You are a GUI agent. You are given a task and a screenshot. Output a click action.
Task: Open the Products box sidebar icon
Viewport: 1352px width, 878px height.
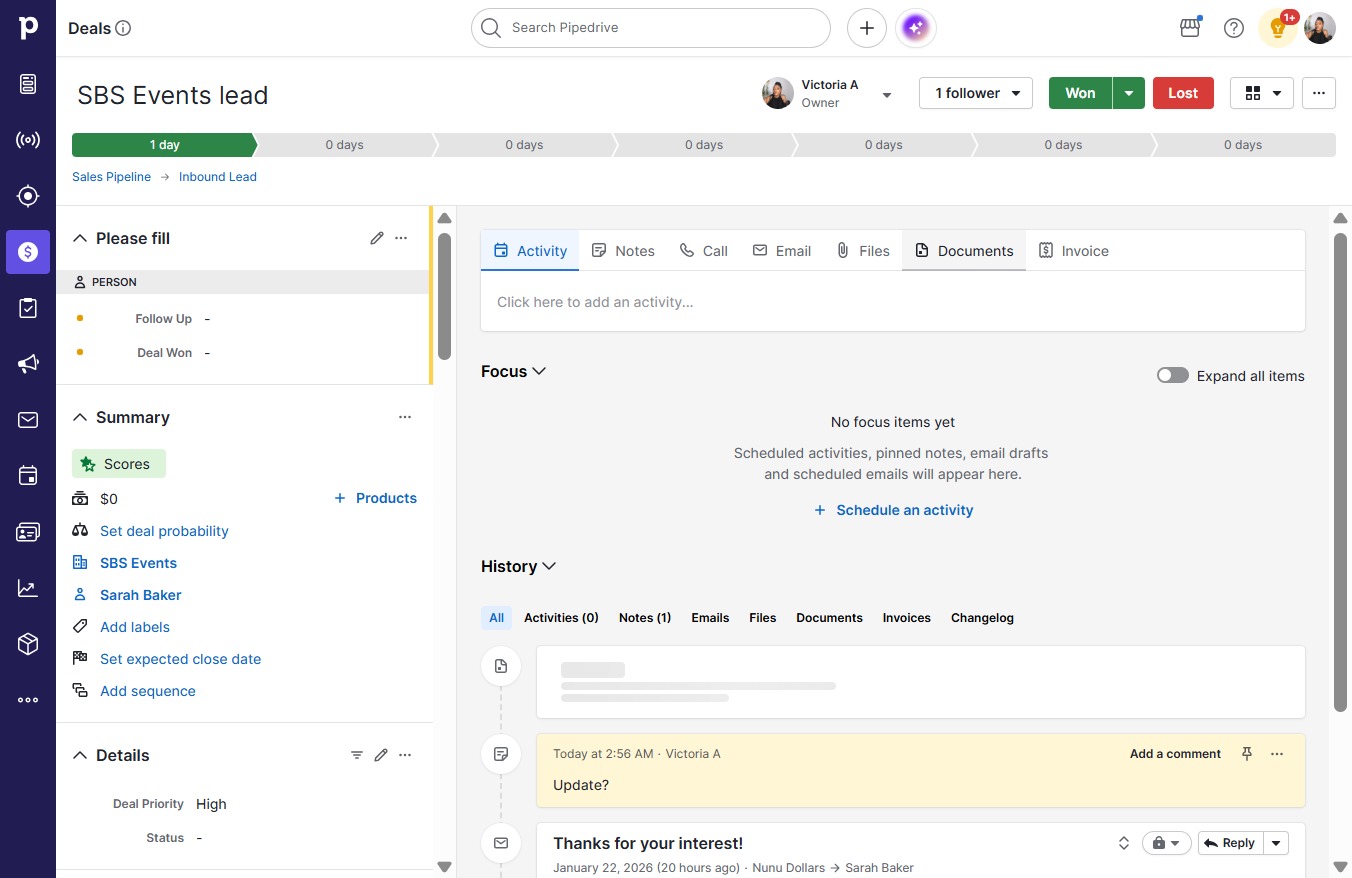pyautogui.click(x=28, y=644)
